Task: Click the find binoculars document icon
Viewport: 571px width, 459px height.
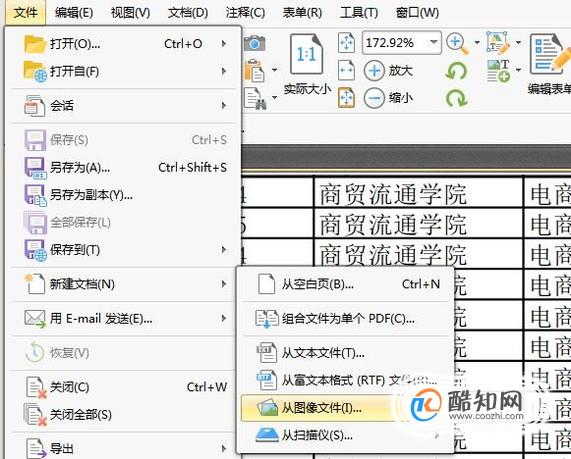Action: click(256, 98)
